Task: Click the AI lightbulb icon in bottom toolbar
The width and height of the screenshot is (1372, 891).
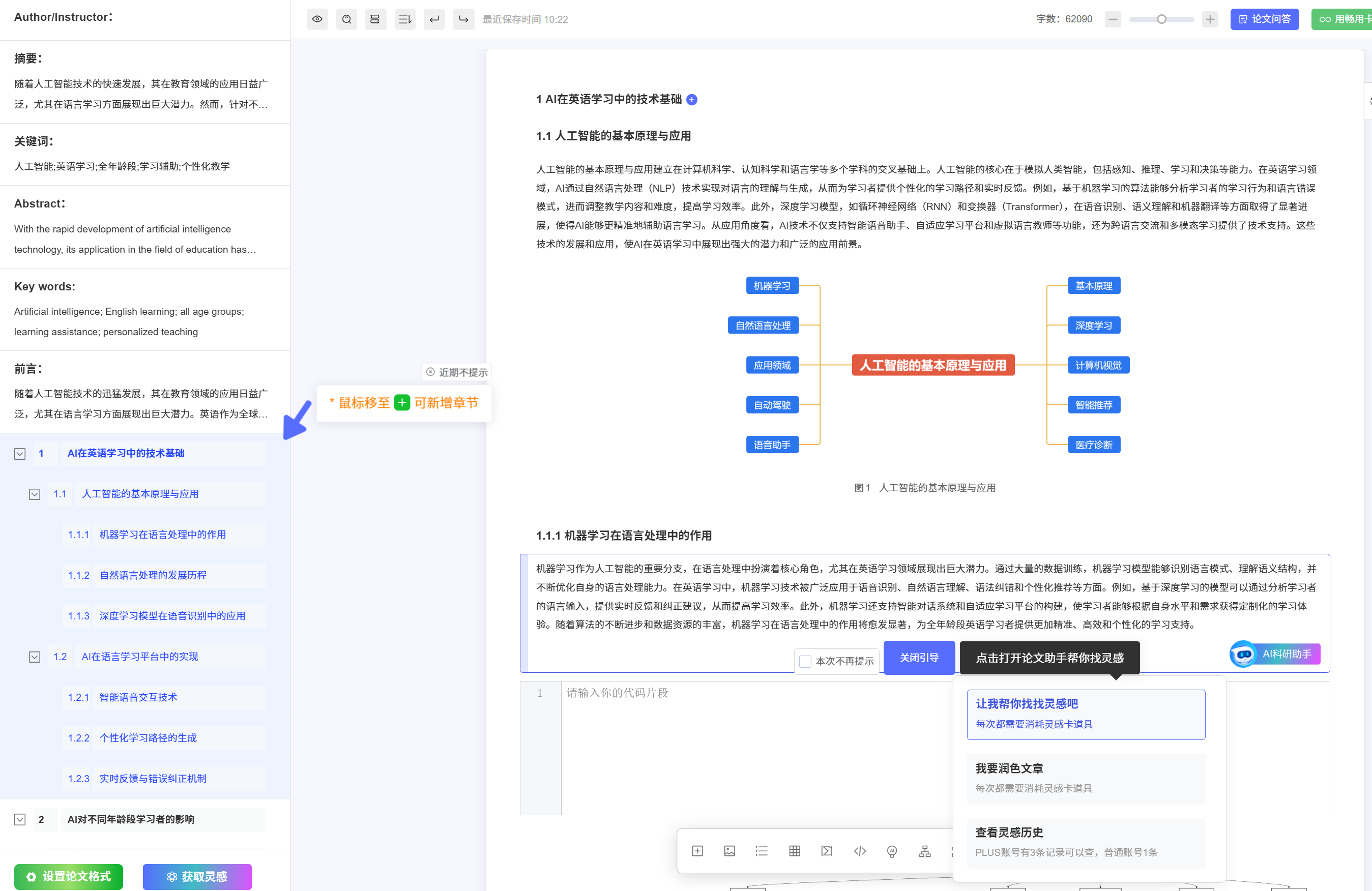Action: pyautogui.click(x=892, y=851)
